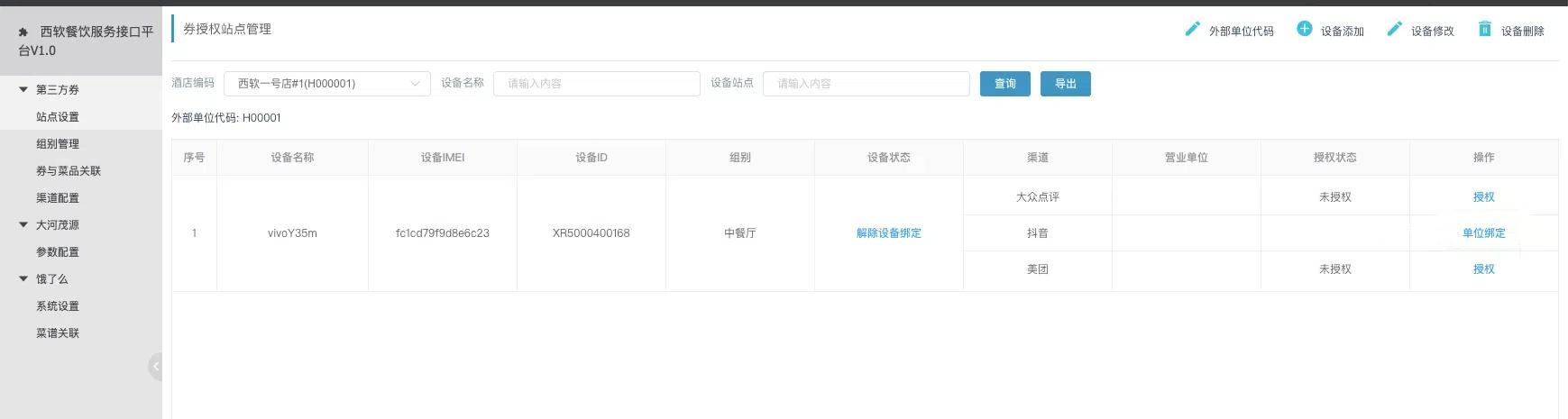Viewport: 1568px width, 419px height.
Task: Focus the 设备名称 input field
Action: [x=597, y=84]
